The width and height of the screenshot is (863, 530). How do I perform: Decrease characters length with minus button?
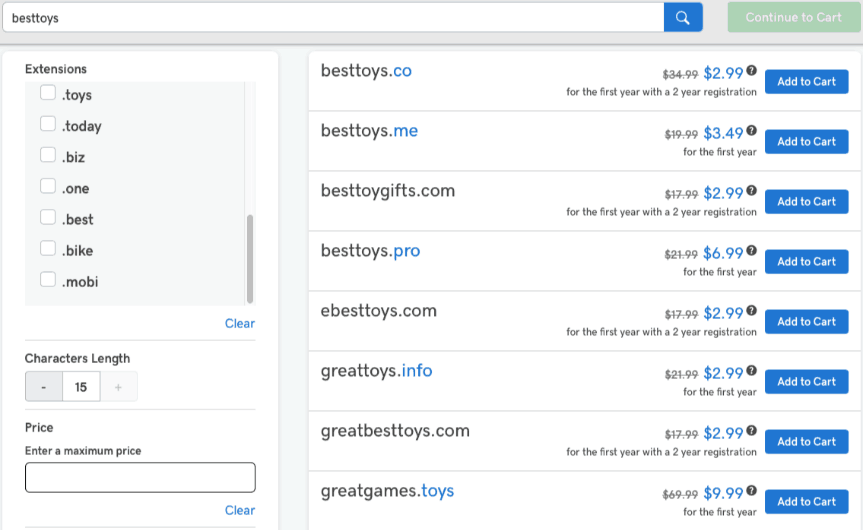[44, 387]
